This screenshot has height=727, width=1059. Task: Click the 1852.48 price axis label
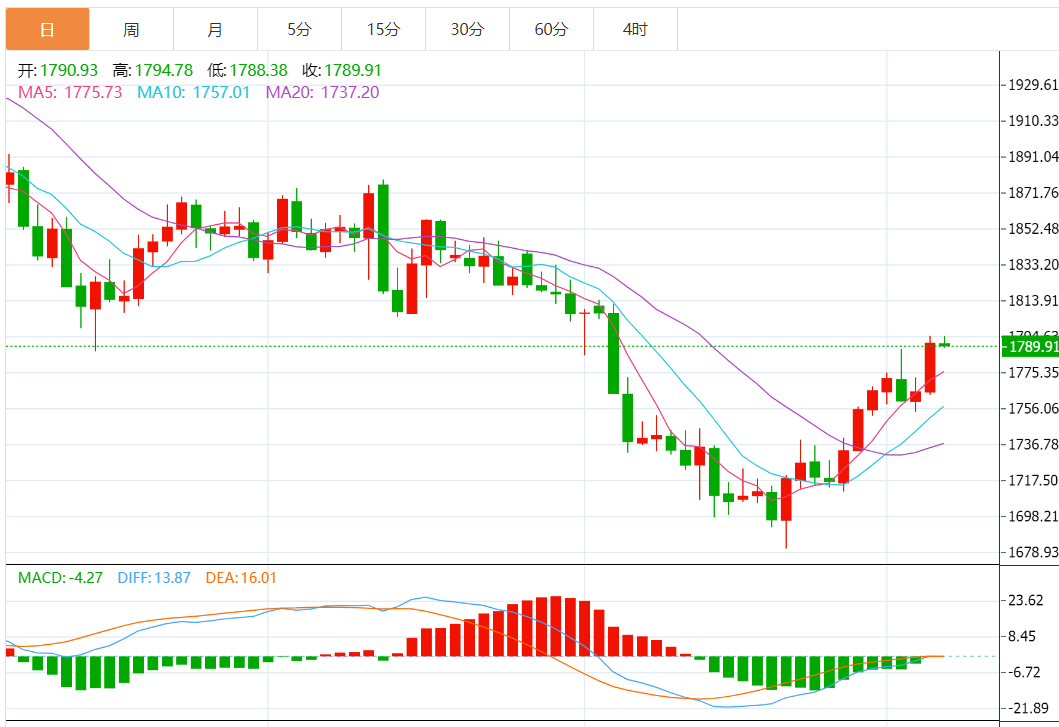point(1033,228)
